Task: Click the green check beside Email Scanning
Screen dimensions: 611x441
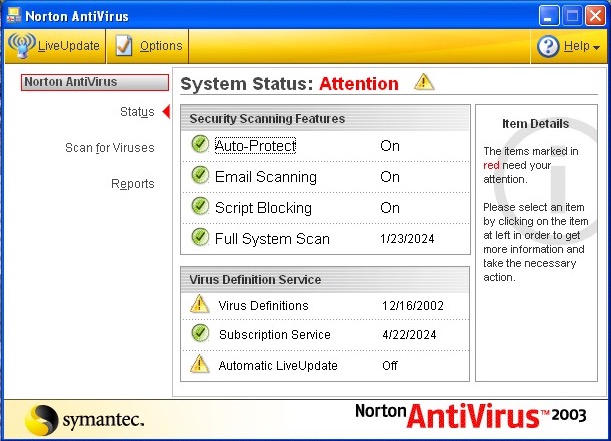Action: pyautogui.click(x=200, y=175)
